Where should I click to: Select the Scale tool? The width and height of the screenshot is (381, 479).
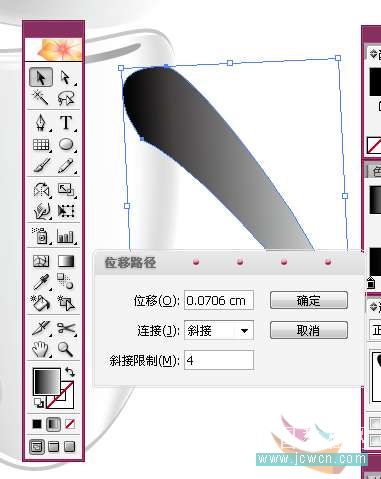(66, 190)
